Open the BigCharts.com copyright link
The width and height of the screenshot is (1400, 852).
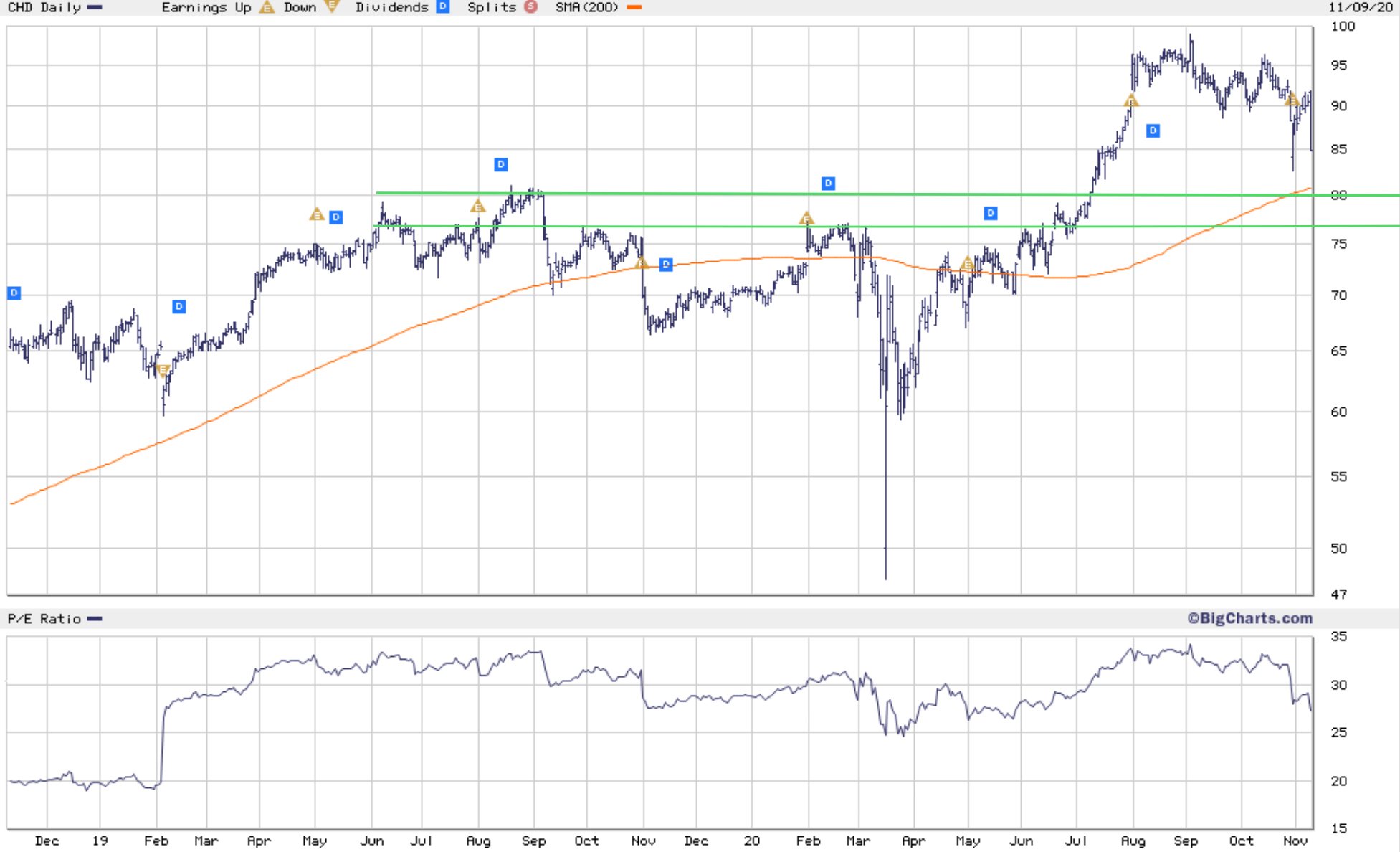[x=1249, y=618]
